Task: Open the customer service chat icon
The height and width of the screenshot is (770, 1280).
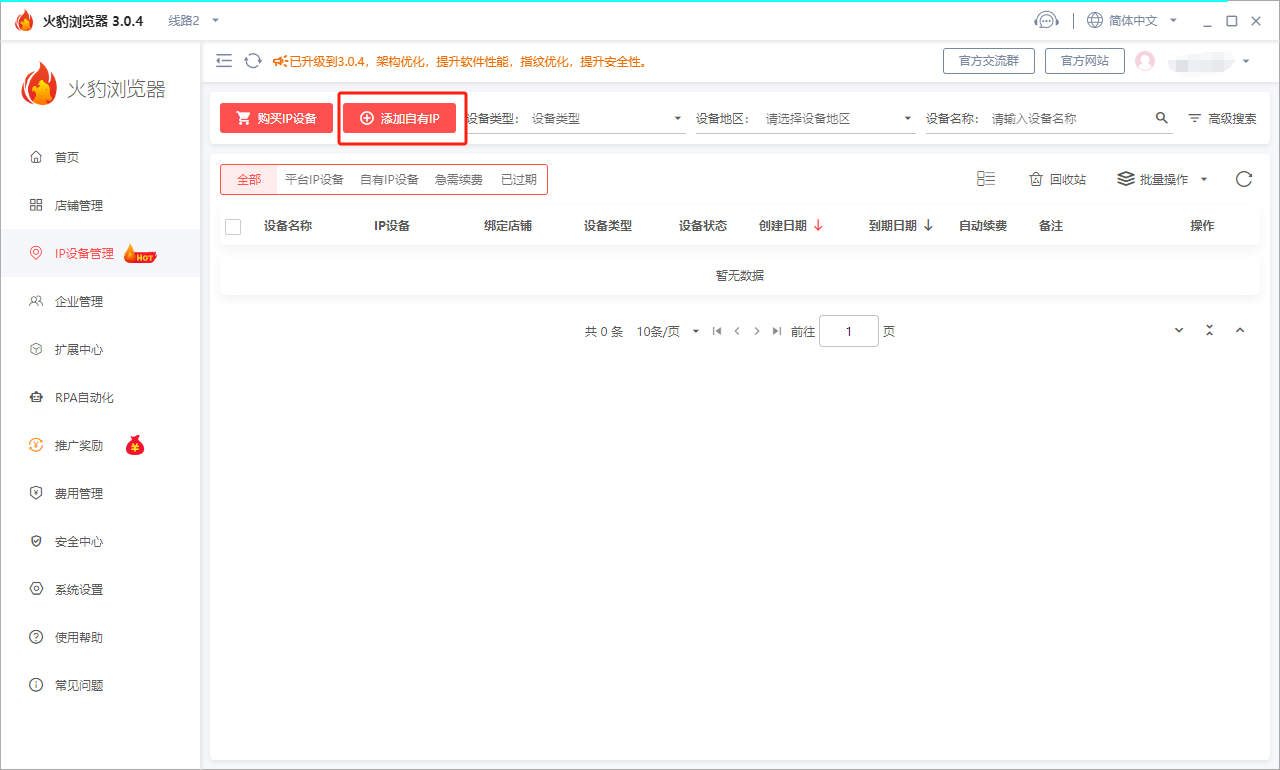Action: (x=1046, y=19)
